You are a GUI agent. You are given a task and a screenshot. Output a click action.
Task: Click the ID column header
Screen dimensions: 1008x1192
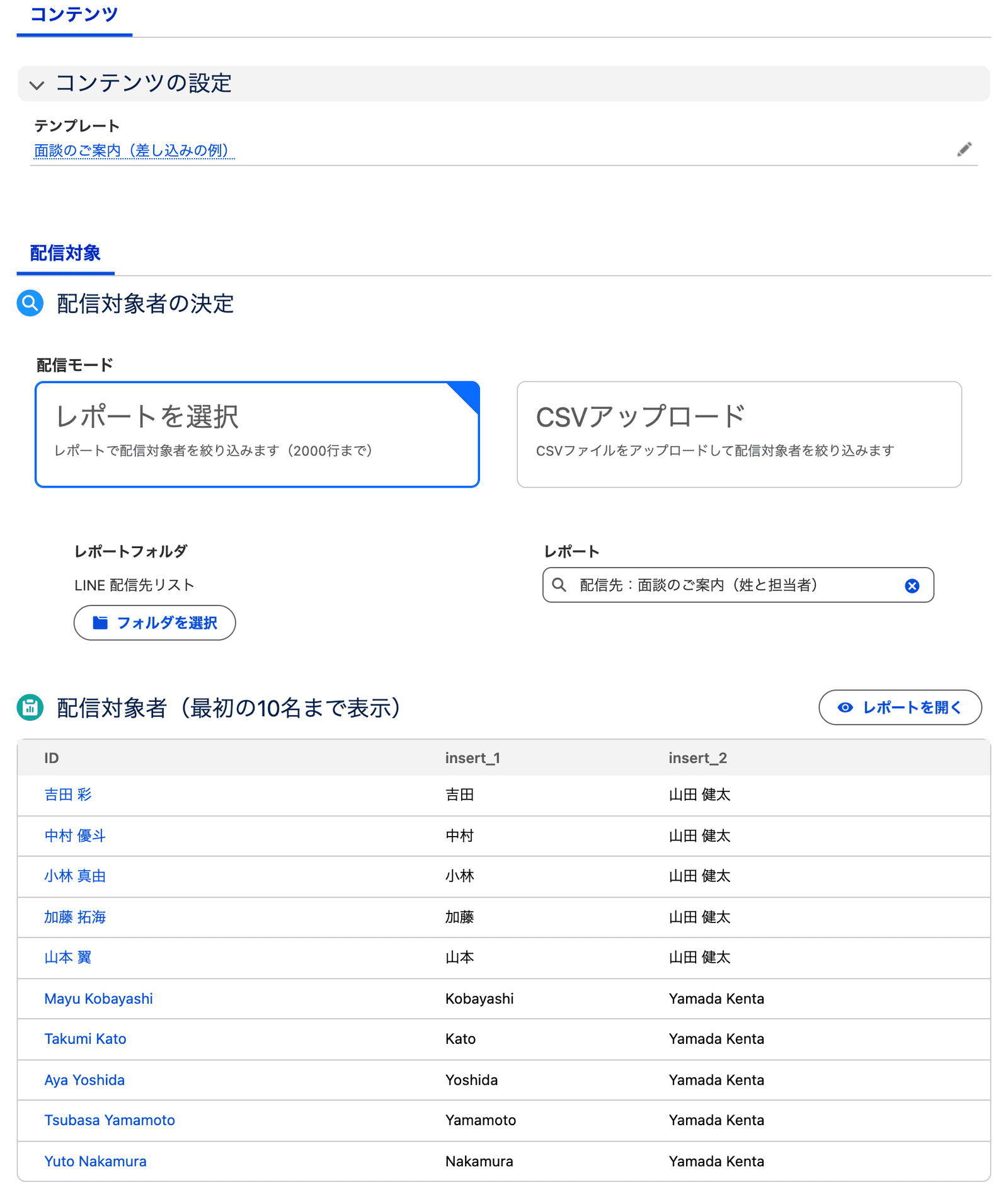[x=52, y=758]
